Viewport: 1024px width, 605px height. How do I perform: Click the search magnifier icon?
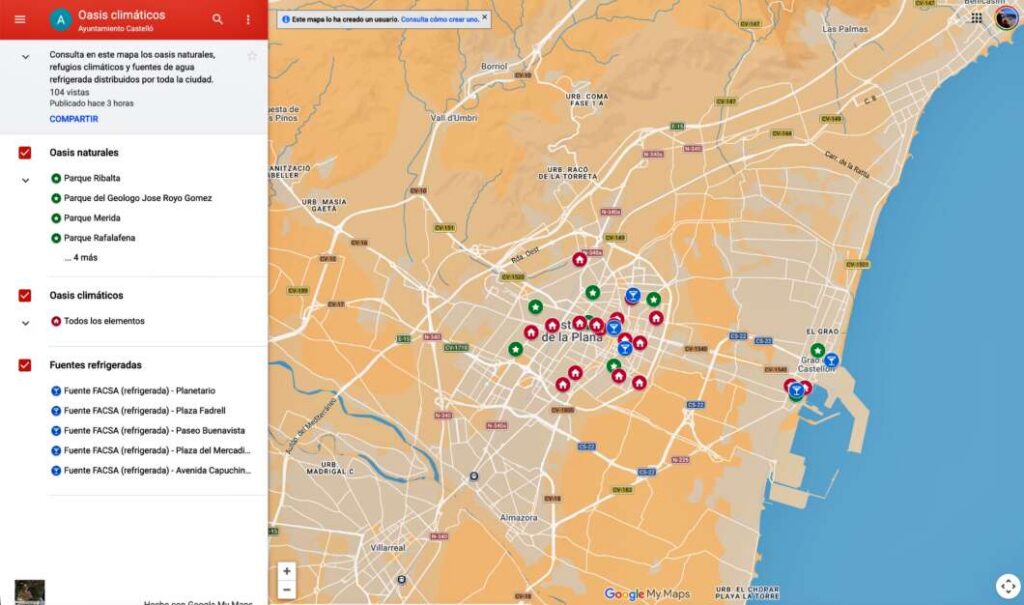tap(217, 20)
